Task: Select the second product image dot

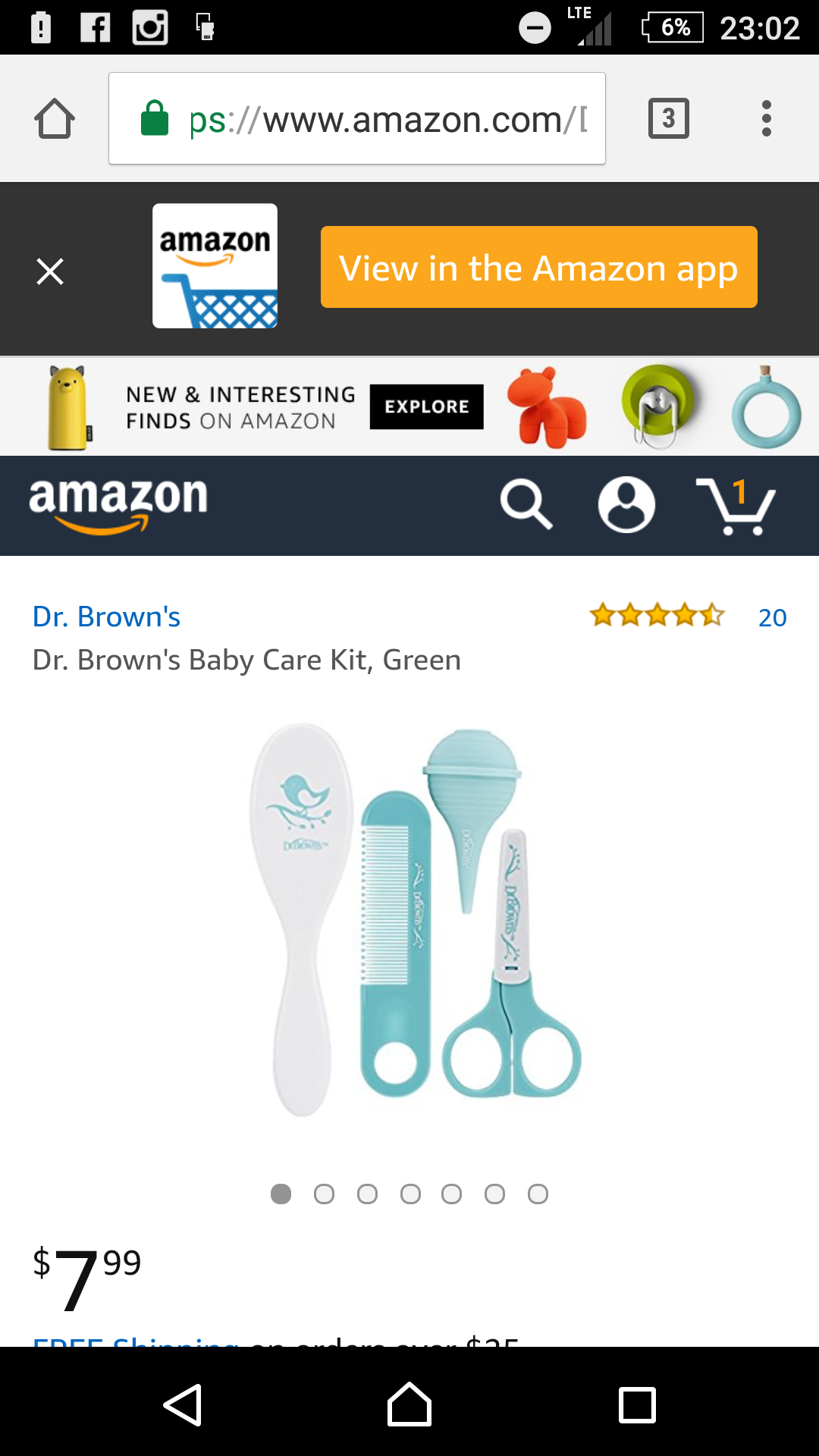Action: pos(324,1194)
